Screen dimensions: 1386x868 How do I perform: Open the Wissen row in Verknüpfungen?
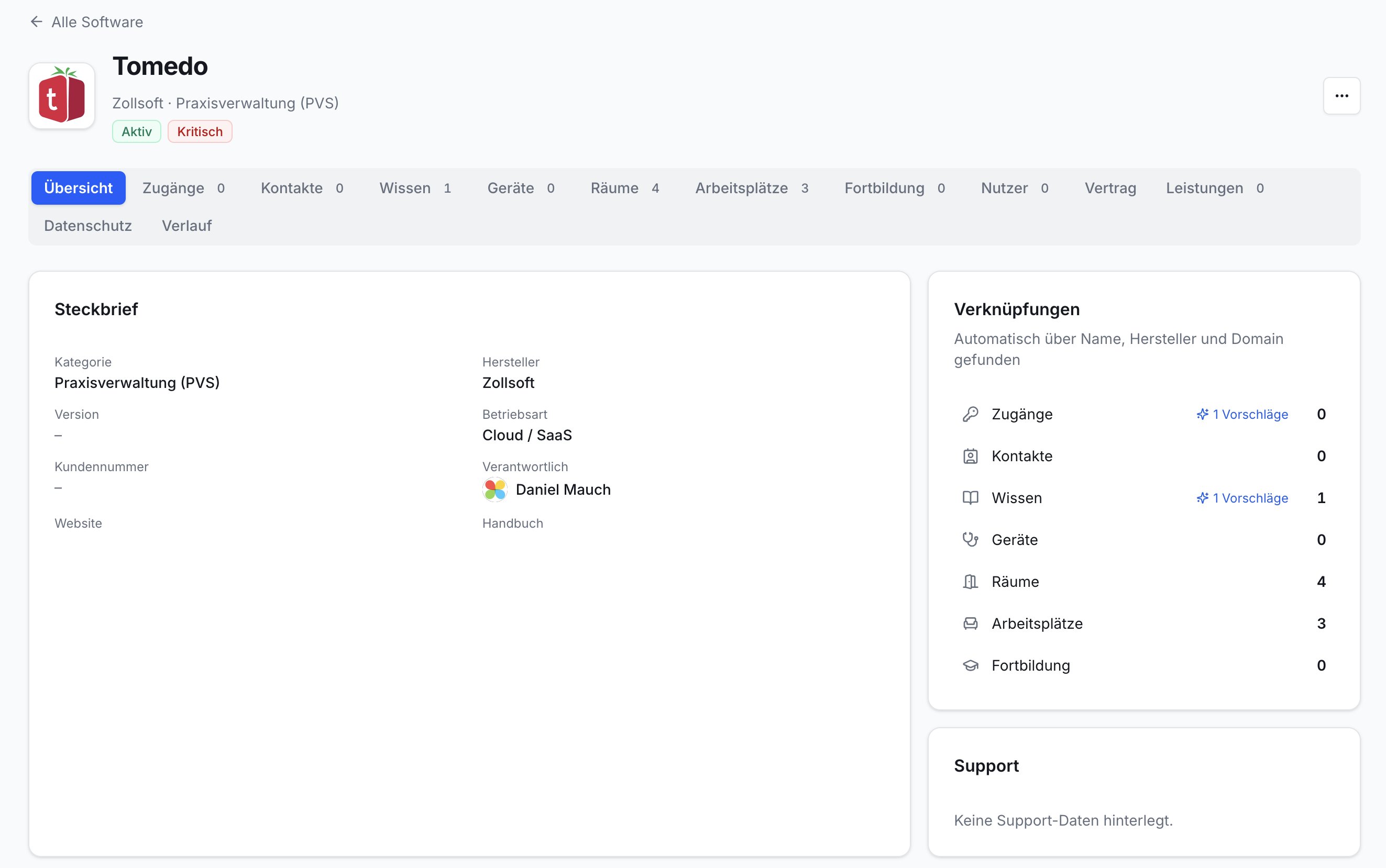point(1143,498)
